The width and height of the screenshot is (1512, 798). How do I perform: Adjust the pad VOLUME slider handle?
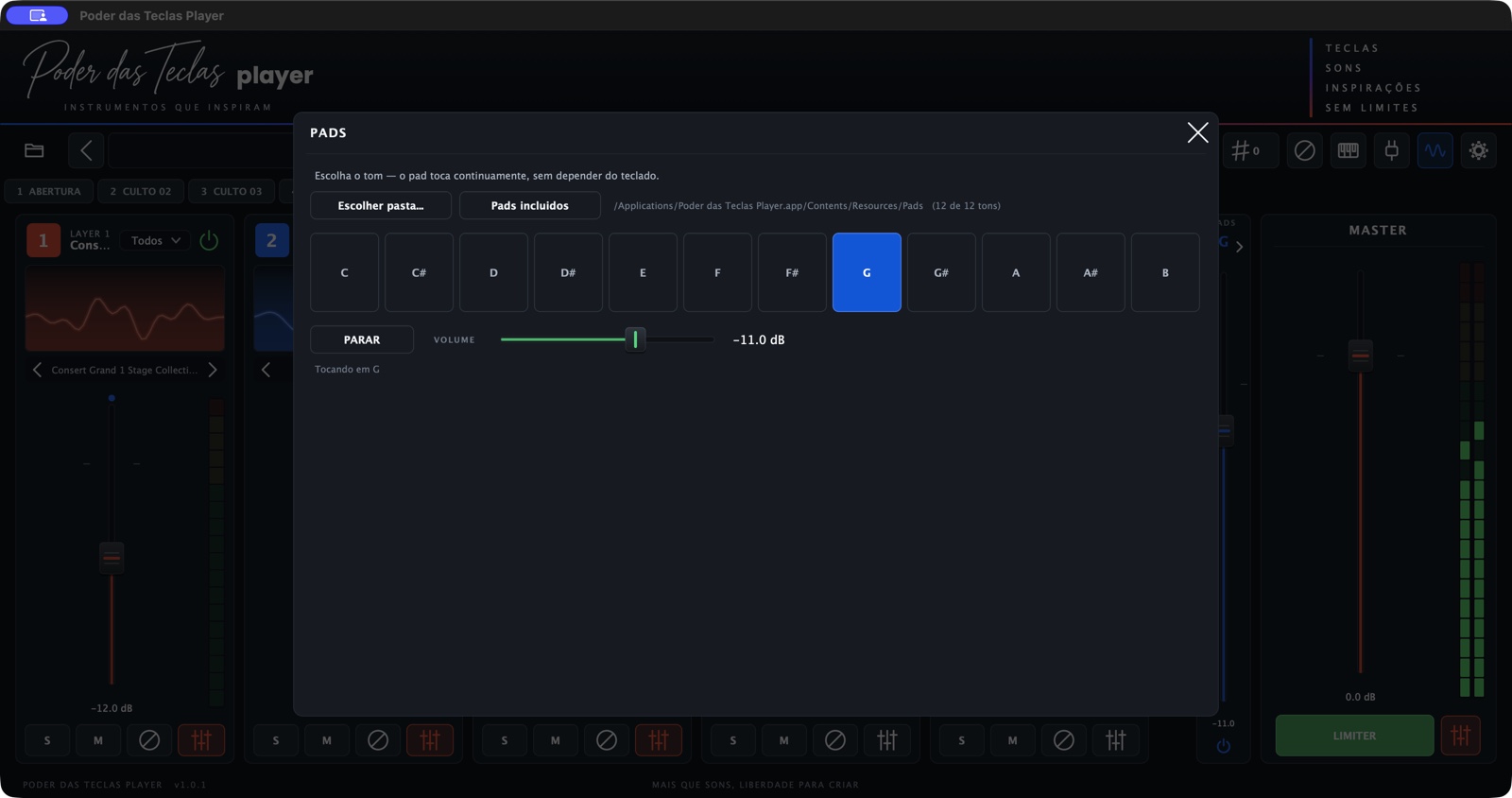635,339
